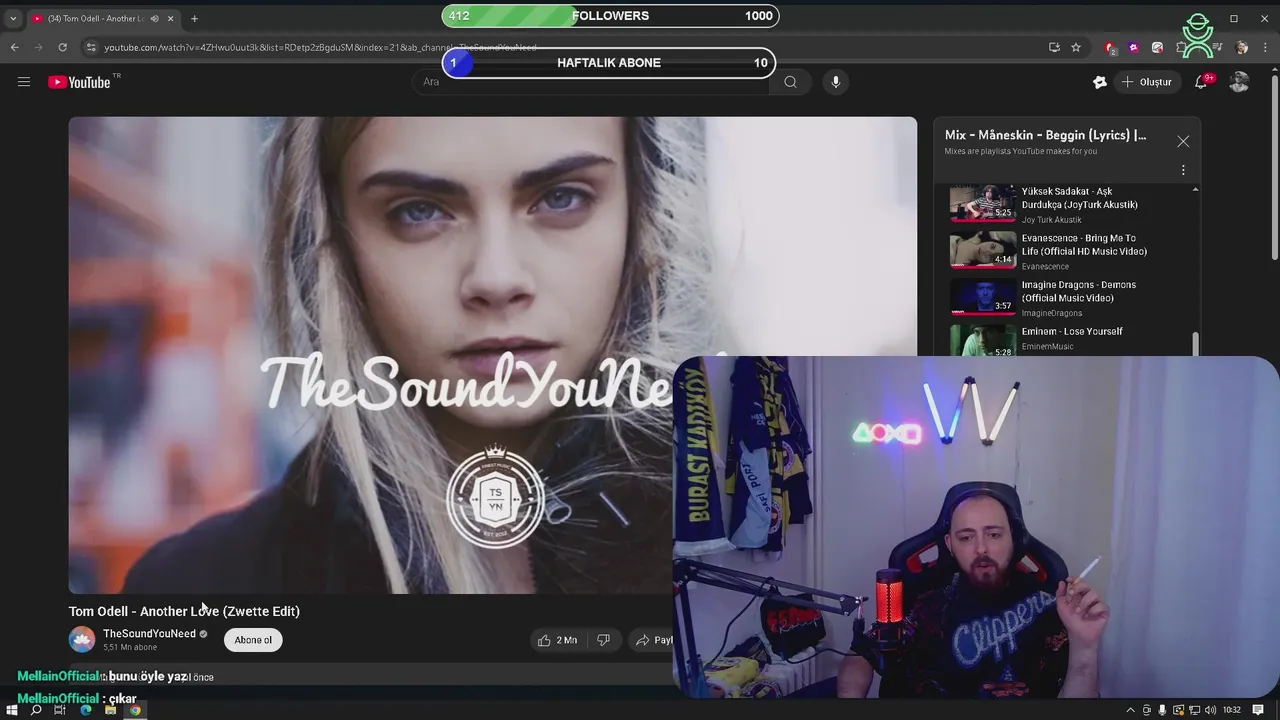Click the purple browser extension icon
This screenshot has width=1280, height=720.
(x=1133, y=47)
